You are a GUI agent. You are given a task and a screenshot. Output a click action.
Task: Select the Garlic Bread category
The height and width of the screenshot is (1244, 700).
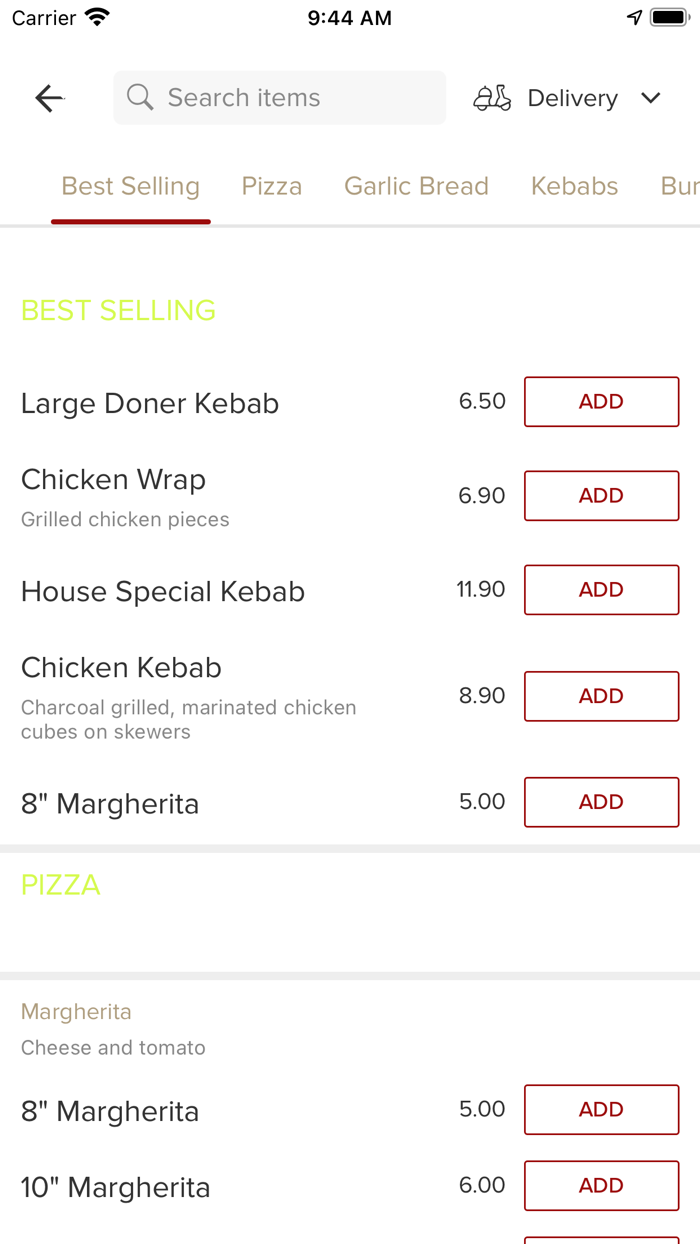tap(416, 186)
